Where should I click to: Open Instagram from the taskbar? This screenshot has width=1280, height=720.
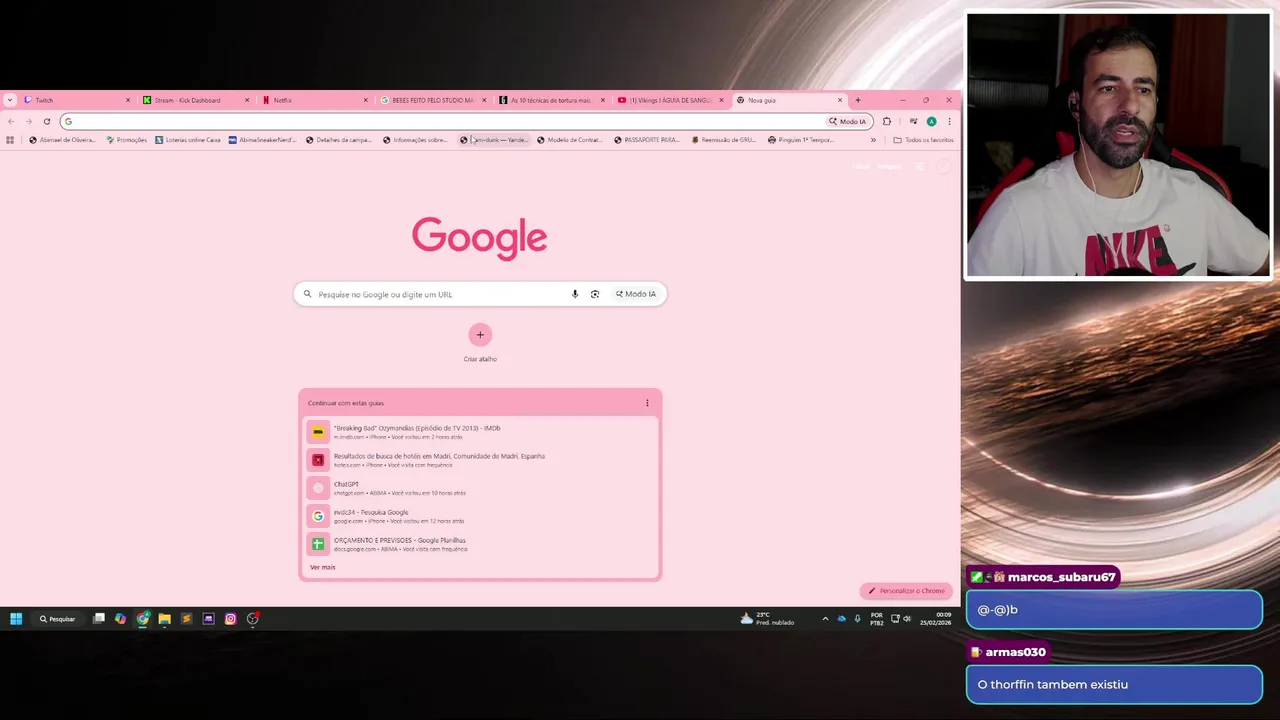[230, 619]
